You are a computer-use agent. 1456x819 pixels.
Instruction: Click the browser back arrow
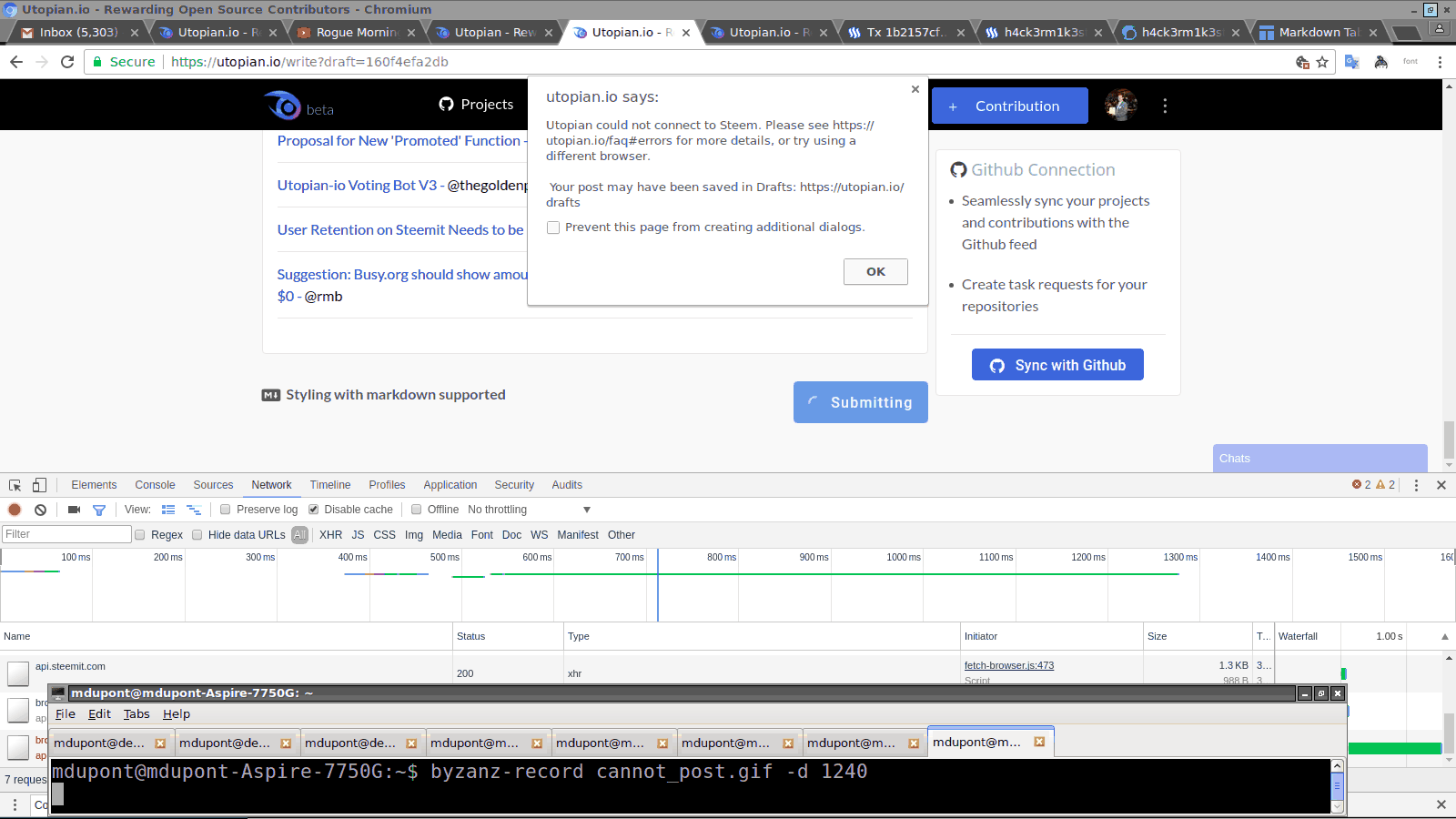coord(16,62)
